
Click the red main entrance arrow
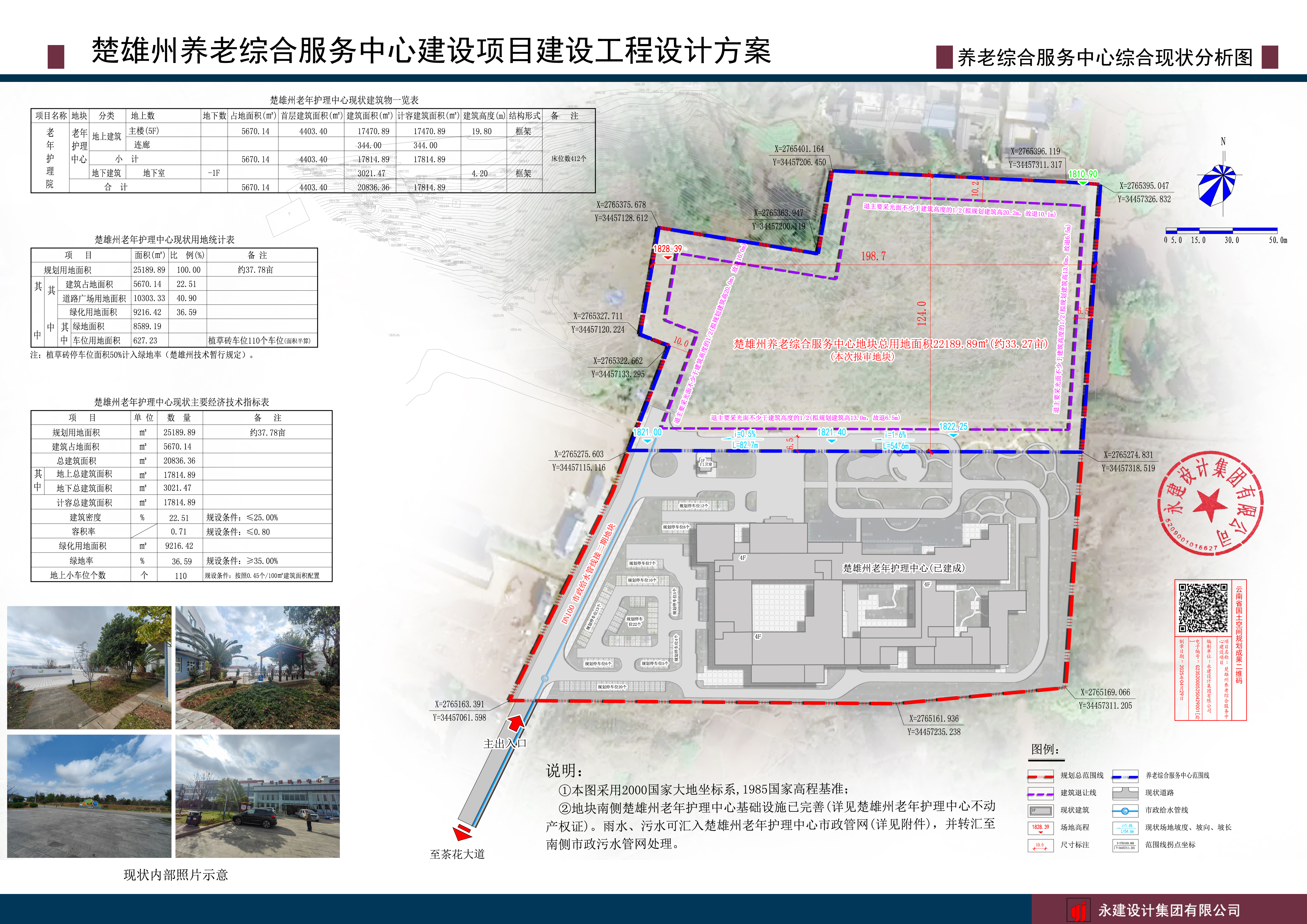[516, 723]
